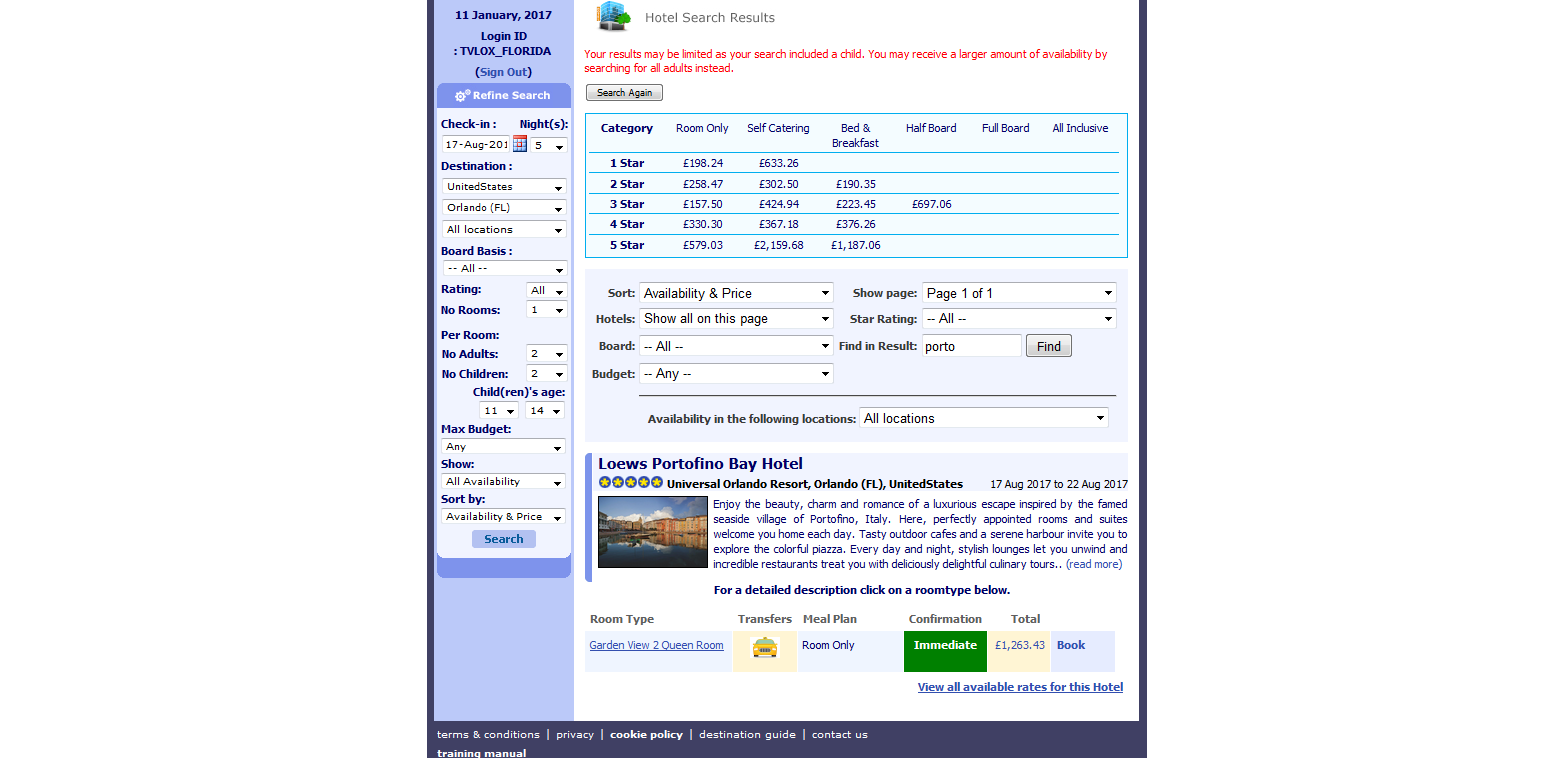Screen dimensions: 1563x758
Task: Click the All Inclusive column header
Action: 1080,128
